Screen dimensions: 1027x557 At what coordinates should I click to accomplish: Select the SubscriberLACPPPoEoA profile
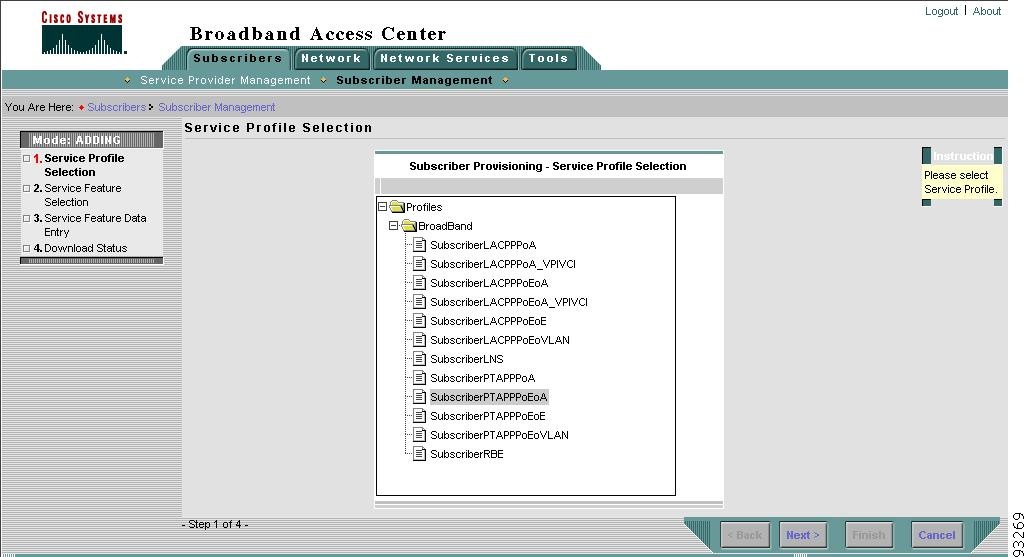(x=489, y=283)
